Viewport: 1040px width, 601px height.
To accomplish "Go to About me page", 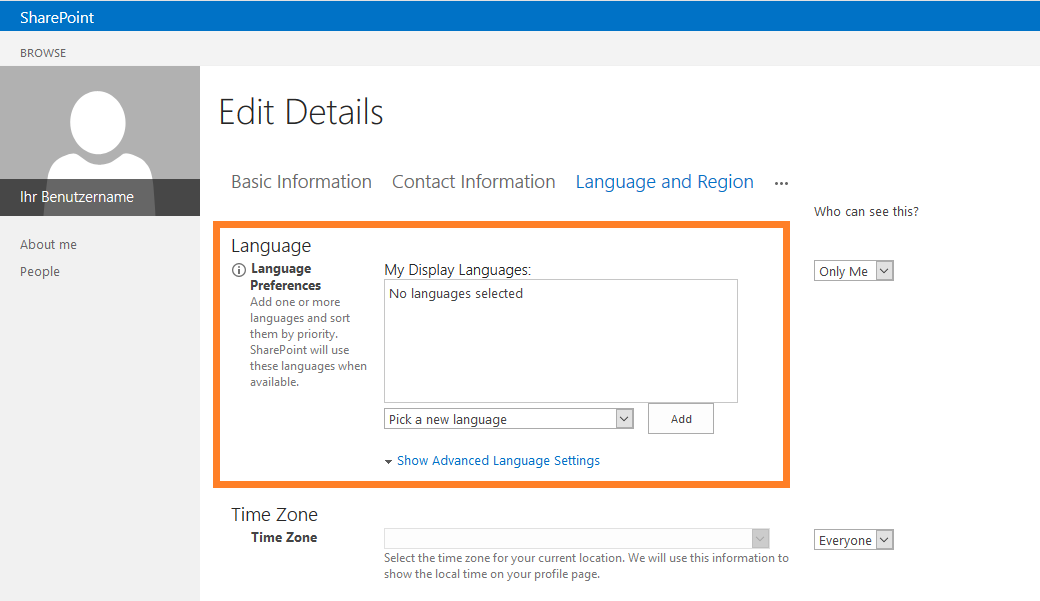I will pyautogui.click(x=48, y=245).
